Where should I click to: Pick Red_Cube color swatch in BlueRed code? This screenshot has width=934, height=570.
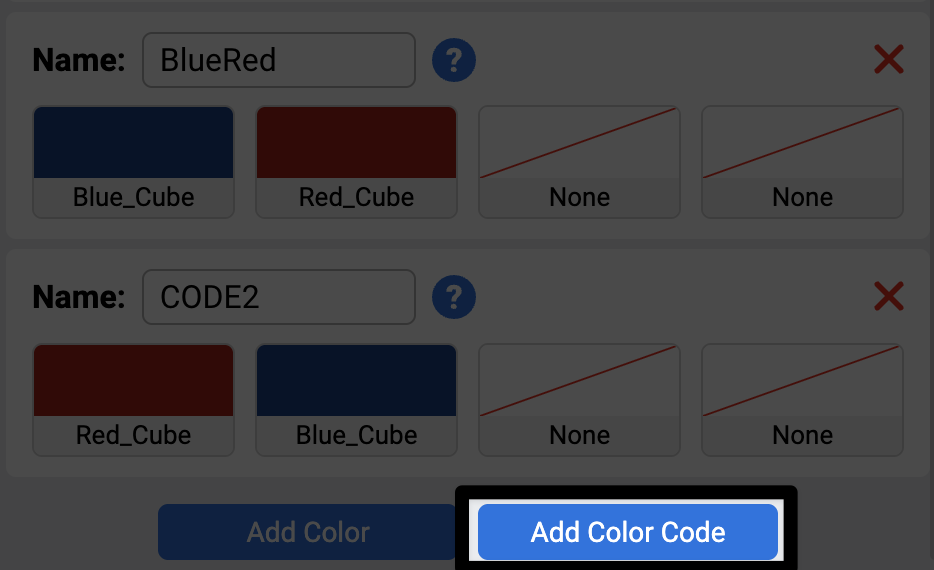357,143
